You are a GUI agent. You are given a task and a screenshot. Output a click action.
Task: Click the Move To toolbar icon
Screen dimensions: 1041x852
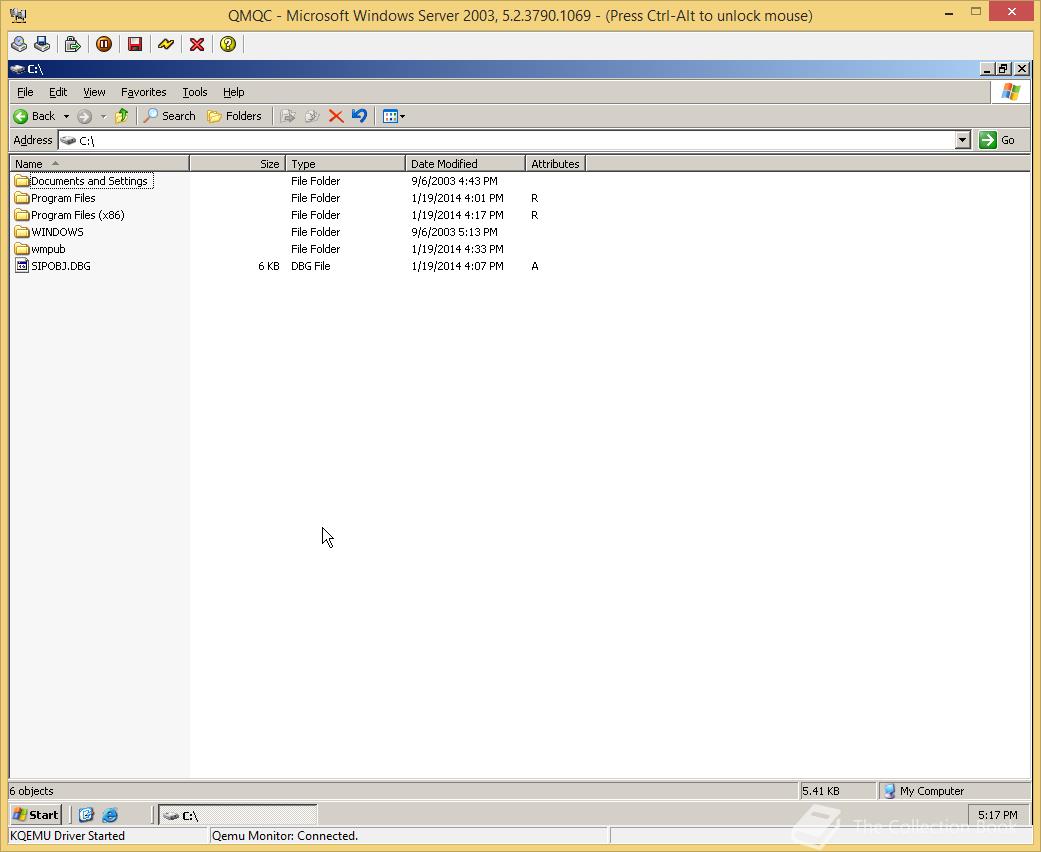(287, 116)
